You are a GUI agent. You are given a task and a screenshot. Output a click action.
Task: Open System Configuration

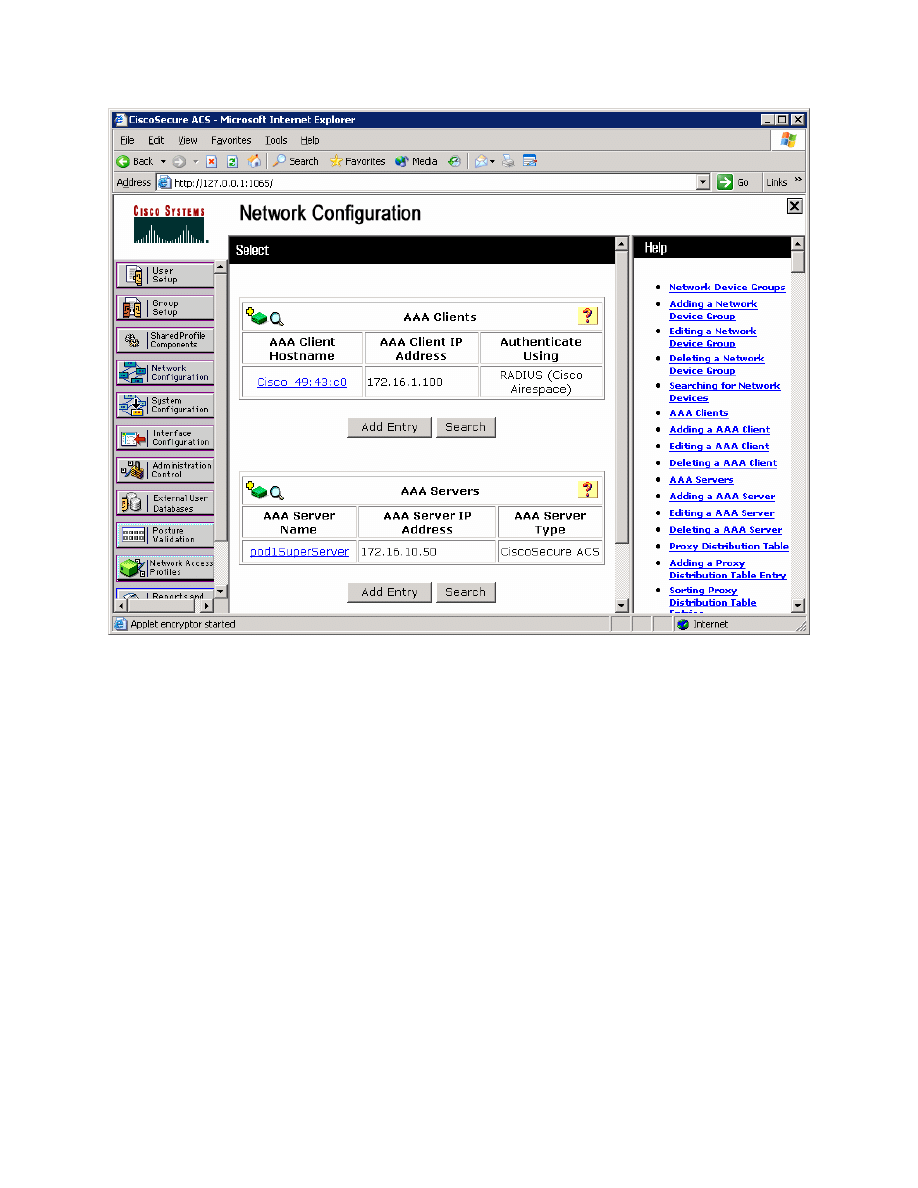(x=165, y=405)
